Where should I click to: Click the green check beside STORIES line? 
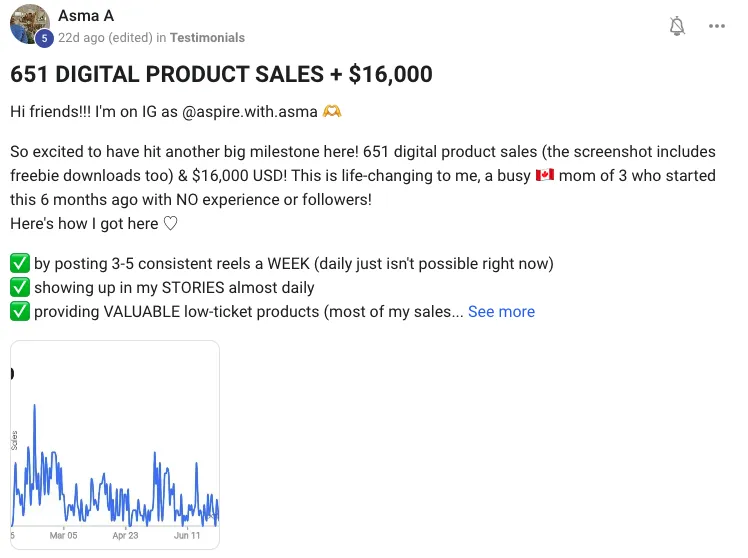[20, 287]
